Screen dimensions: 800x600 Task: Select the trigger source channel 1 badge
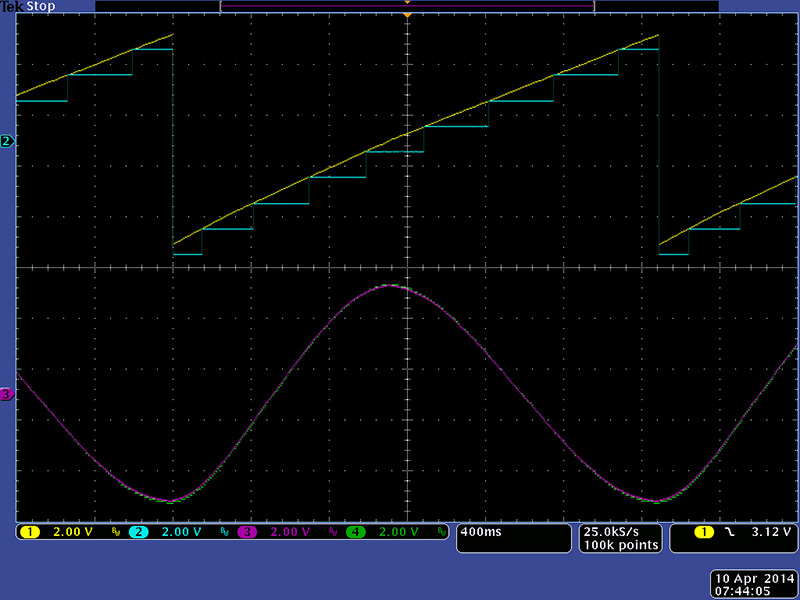pyautogui.click(x=704, y=532)
